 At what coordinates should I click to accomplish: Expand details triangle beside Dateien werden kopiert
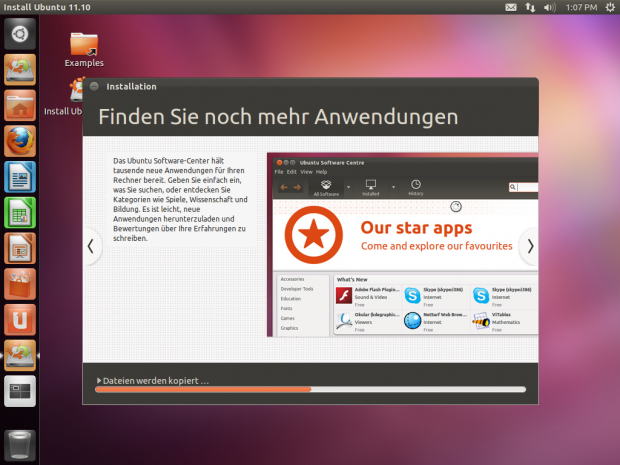coord(99,380)
